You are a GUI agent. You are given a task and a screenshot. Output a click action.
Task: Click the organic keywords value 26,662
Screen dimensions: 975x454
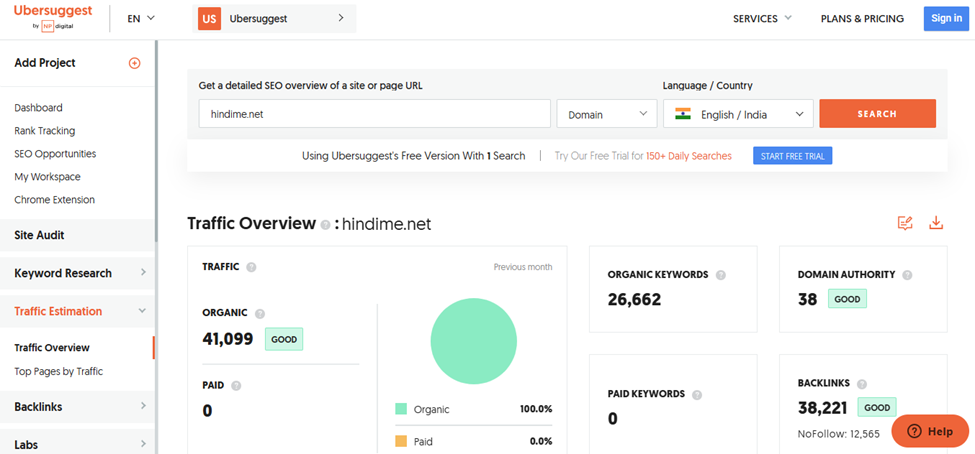pos(634,300)
